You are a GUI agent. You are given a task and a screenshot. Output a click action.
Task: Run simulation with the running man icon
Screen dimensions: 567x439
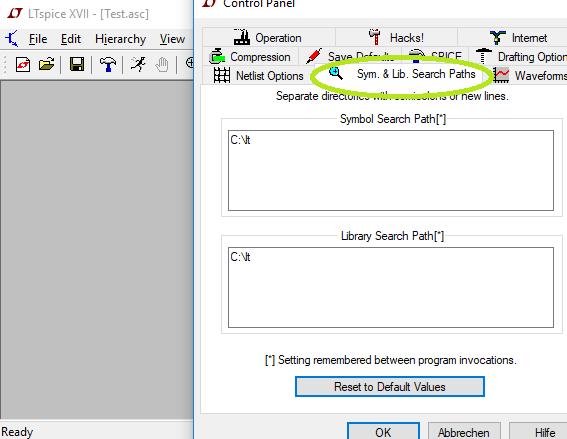[x=138, y=65]
